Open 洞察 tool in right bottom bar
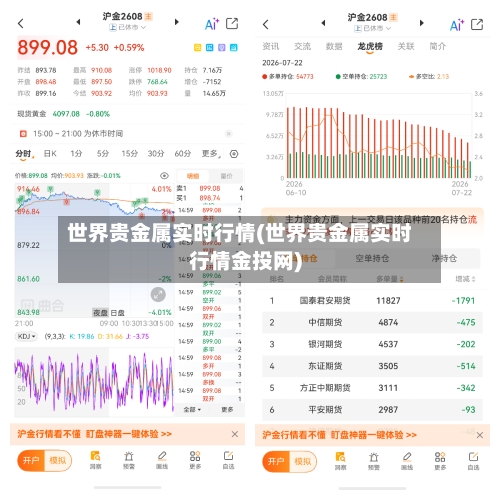 [x=341, y=461]
